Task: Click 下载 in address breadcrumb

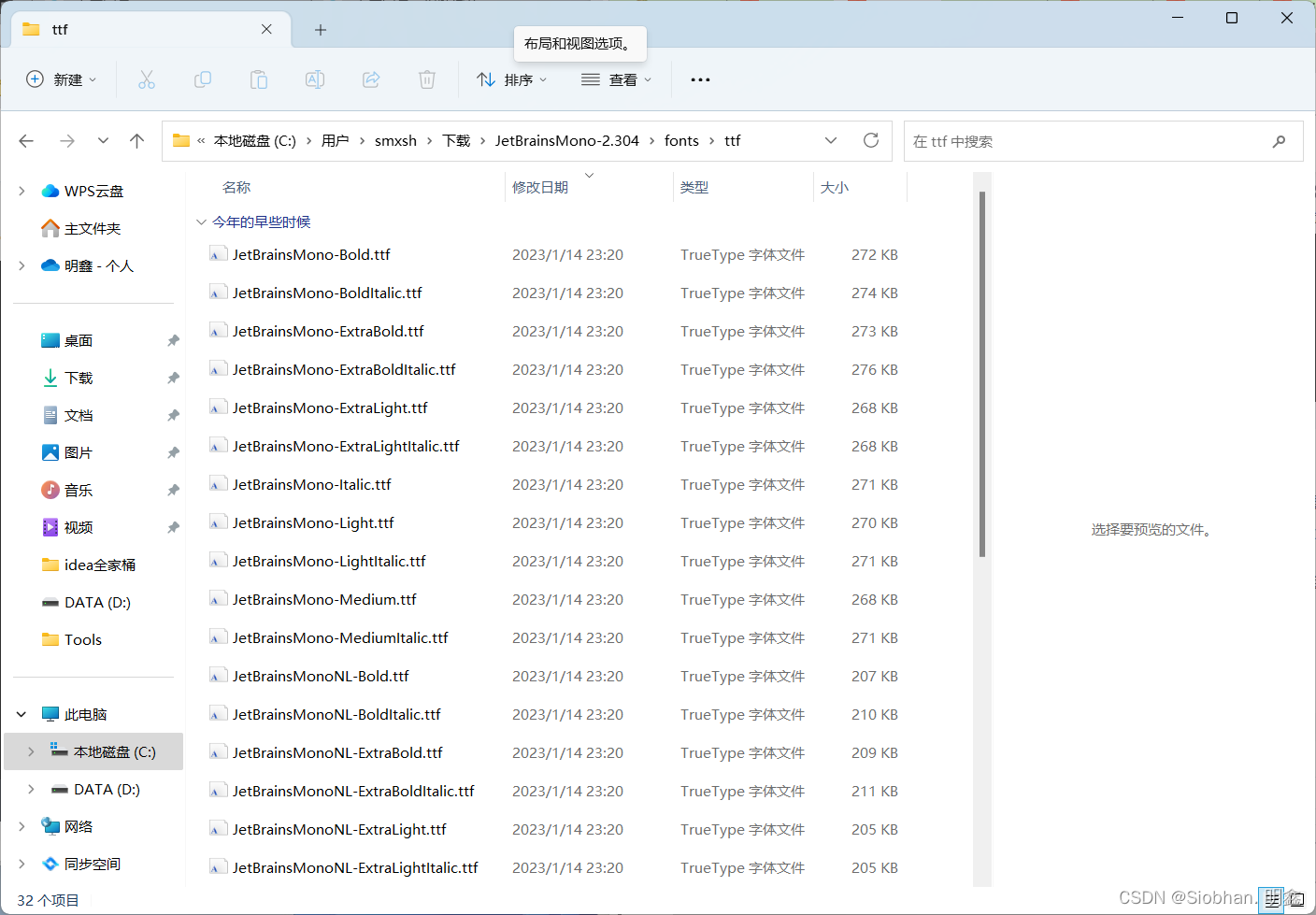Action: point(456,140)
